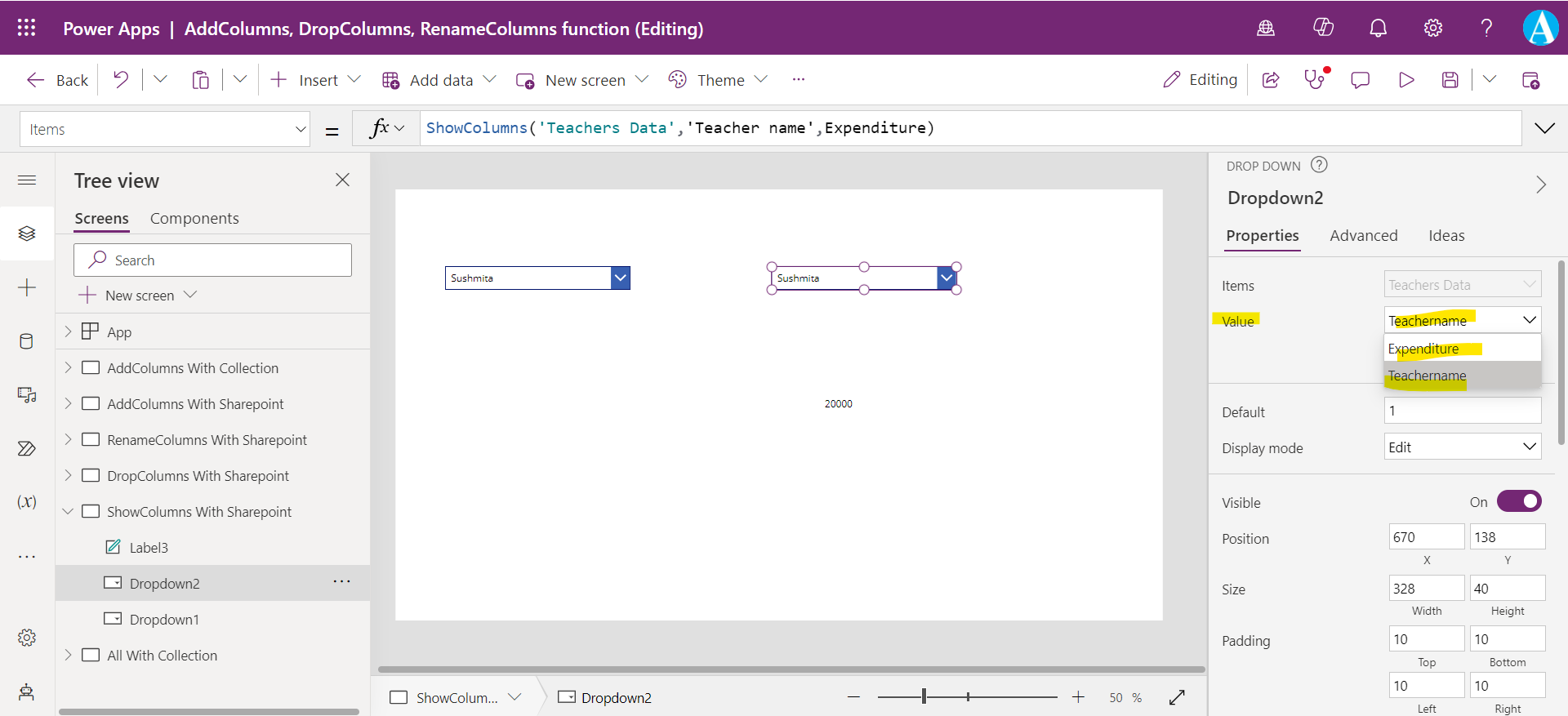Open Variables icon in left rail
Screen dimensions: 1568x716
(x=26, y=501)
